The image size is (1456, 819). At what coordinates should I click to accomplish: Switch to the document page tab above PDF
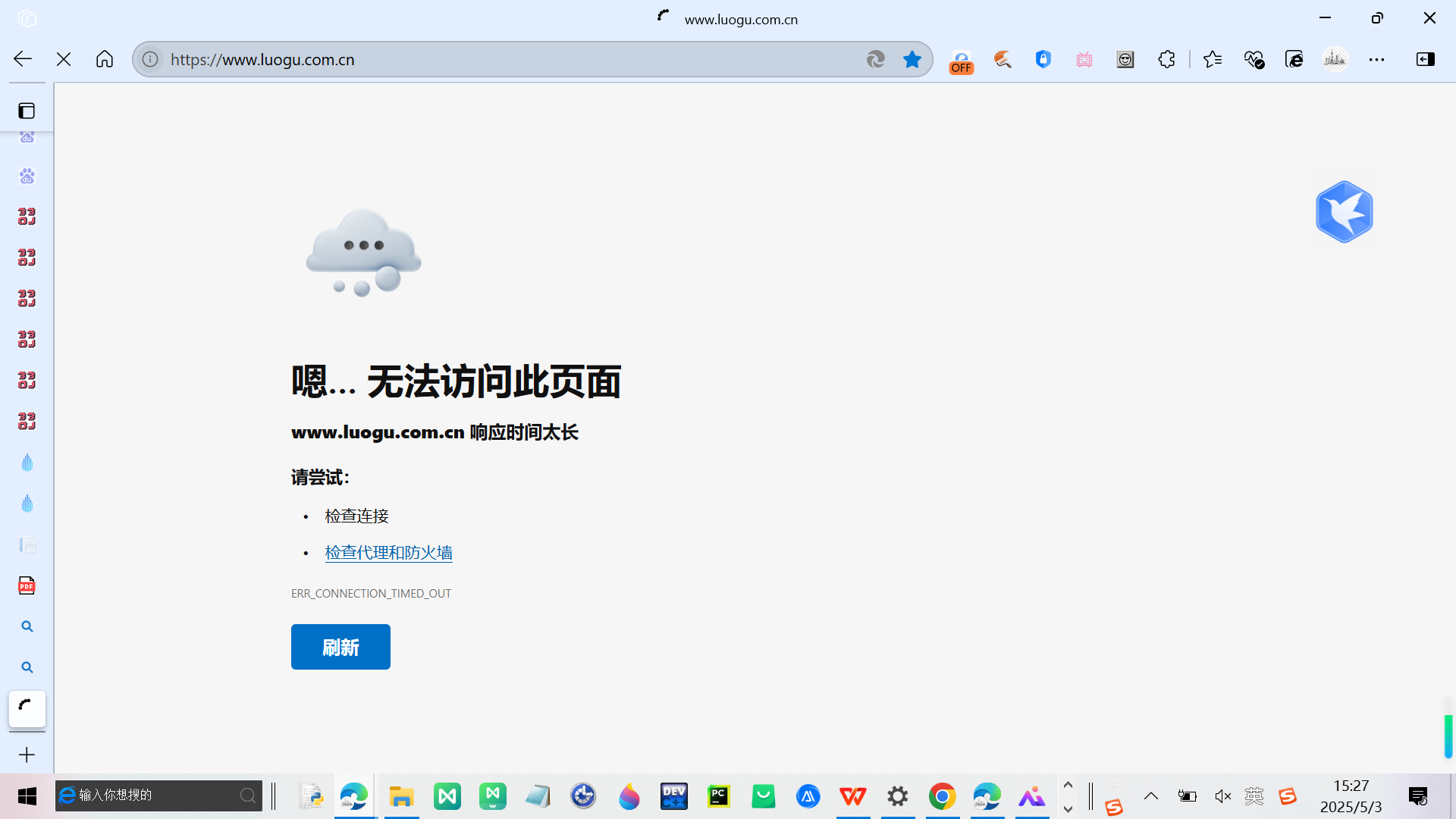(27, 544)
